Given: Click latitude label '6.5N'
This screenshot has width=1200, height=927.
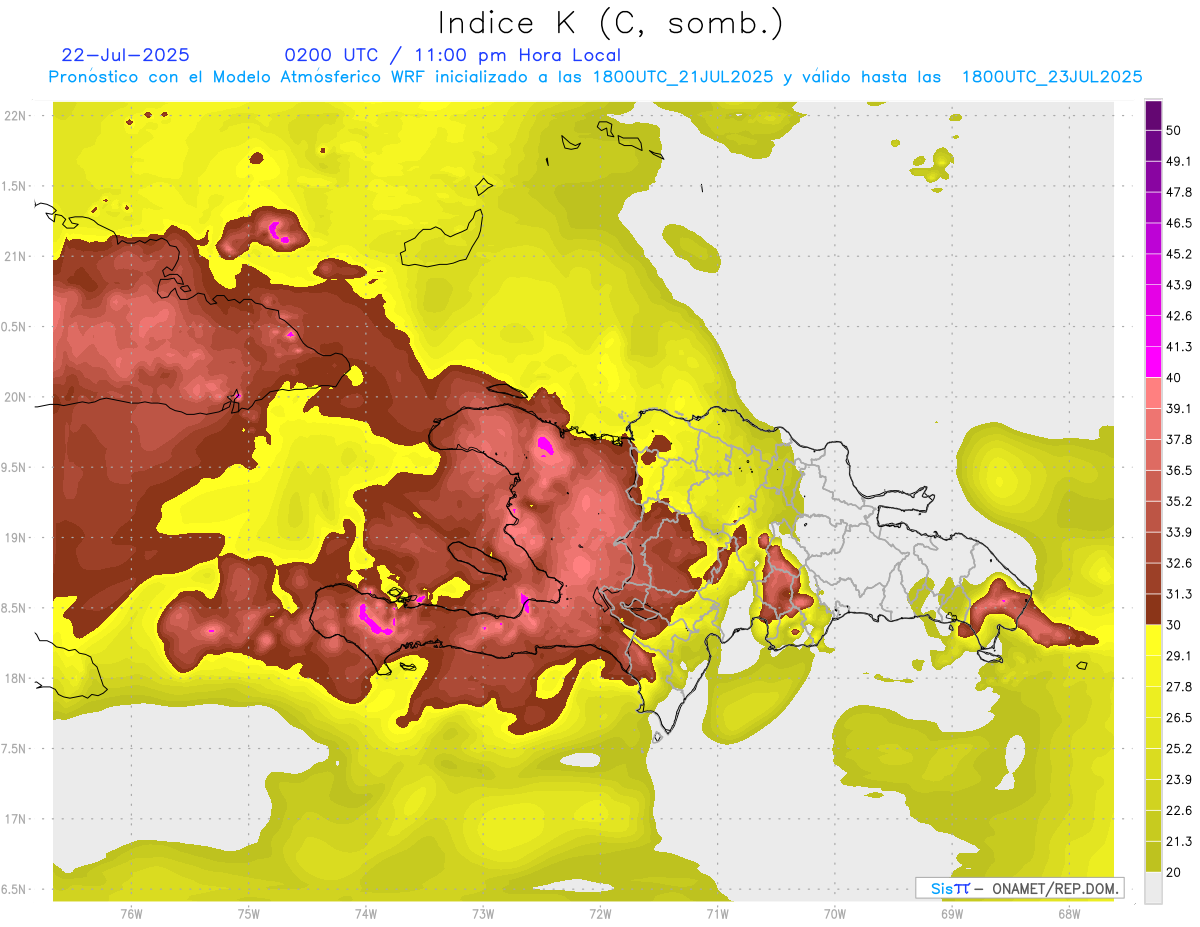Looking at the screenshot, I should click(x=15, y=890).
